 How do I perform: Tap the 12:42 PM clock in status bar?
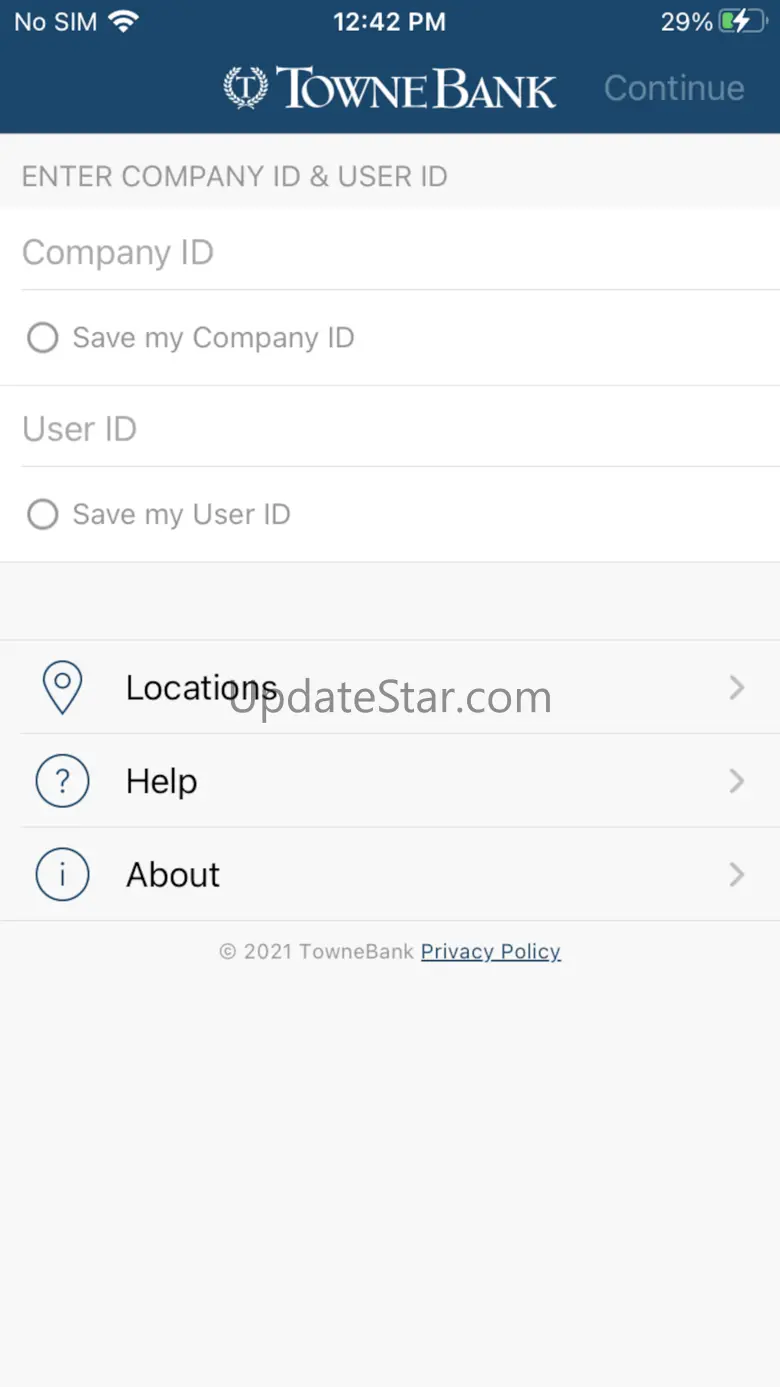click(389, 21)
